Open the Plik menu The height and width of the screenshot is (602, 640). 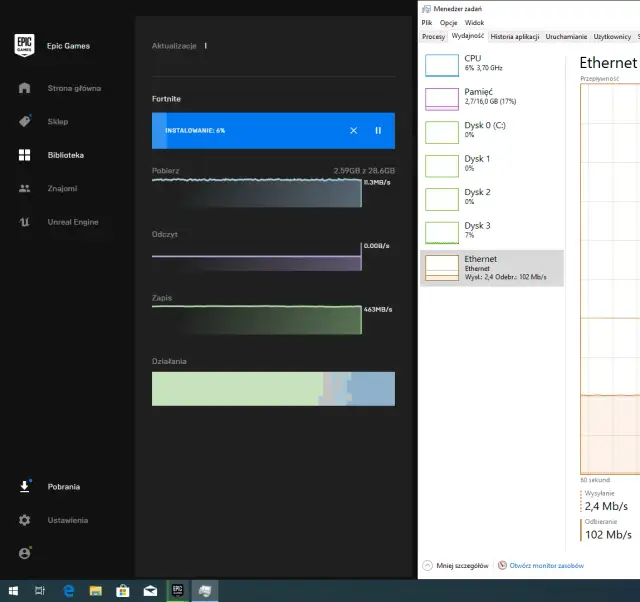coord(427,22)
